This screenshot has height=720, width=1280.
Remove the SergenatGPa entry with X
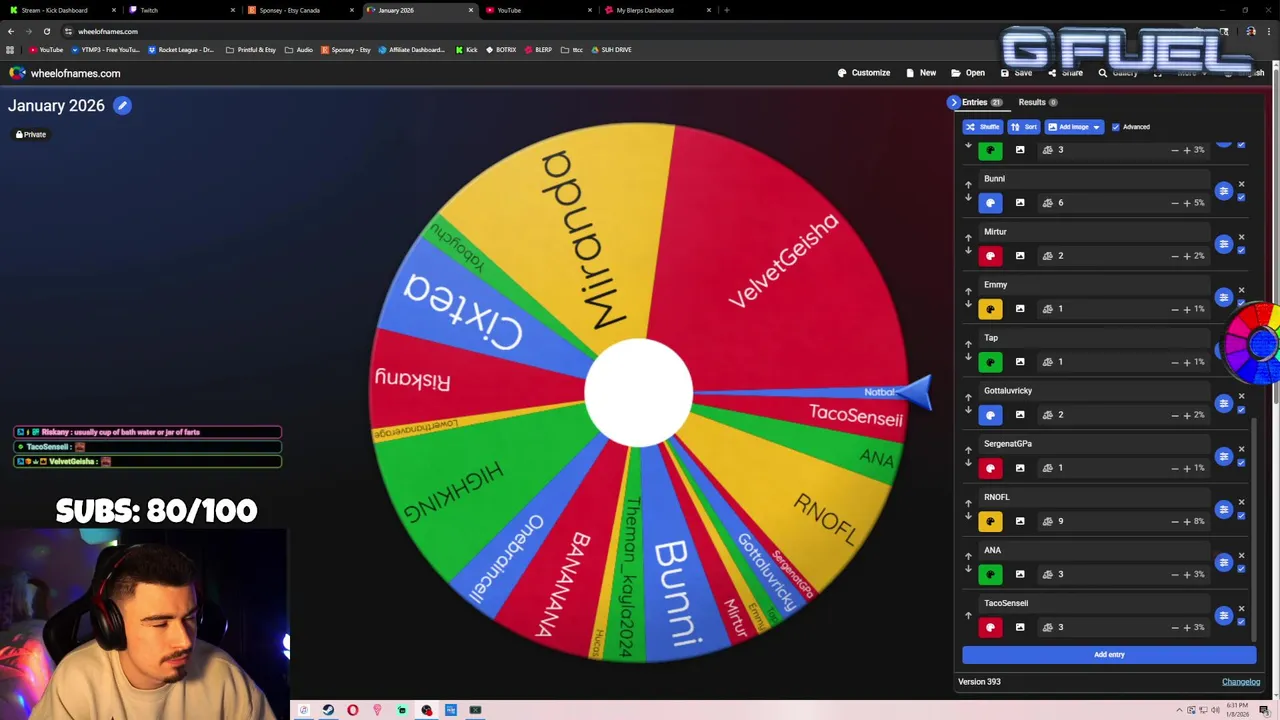(1241, 449)
